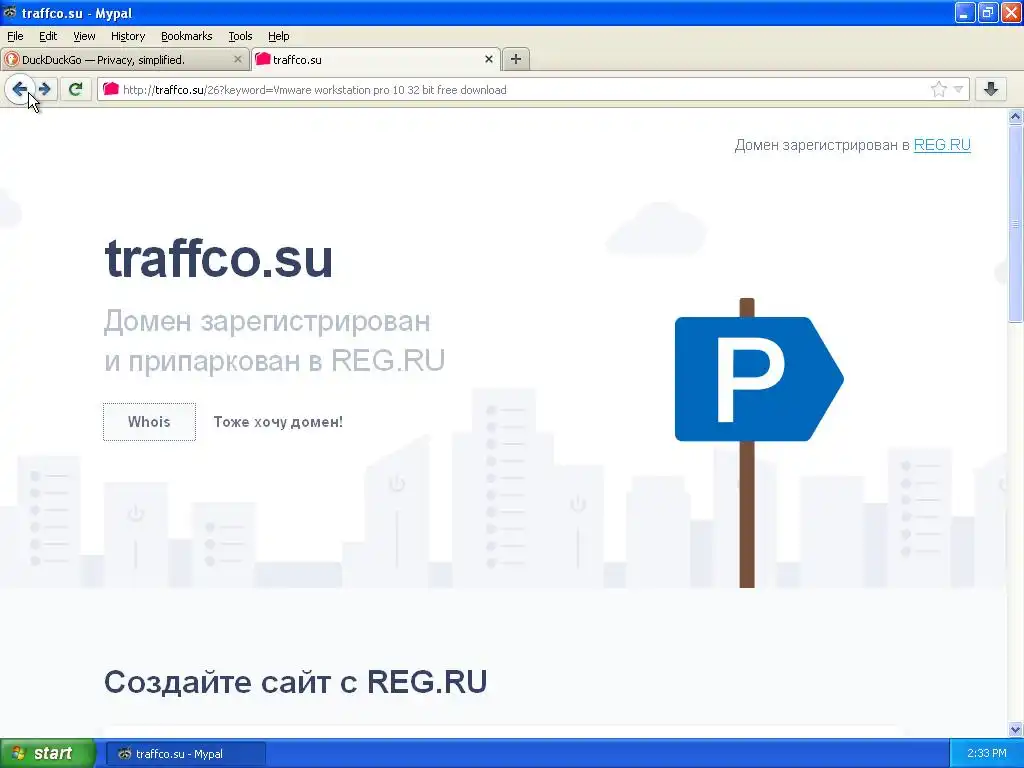Image resolution: width=1024 pixels, height=768 pixels.
Task: Open the Tools menu
Action: click(240, 36)
